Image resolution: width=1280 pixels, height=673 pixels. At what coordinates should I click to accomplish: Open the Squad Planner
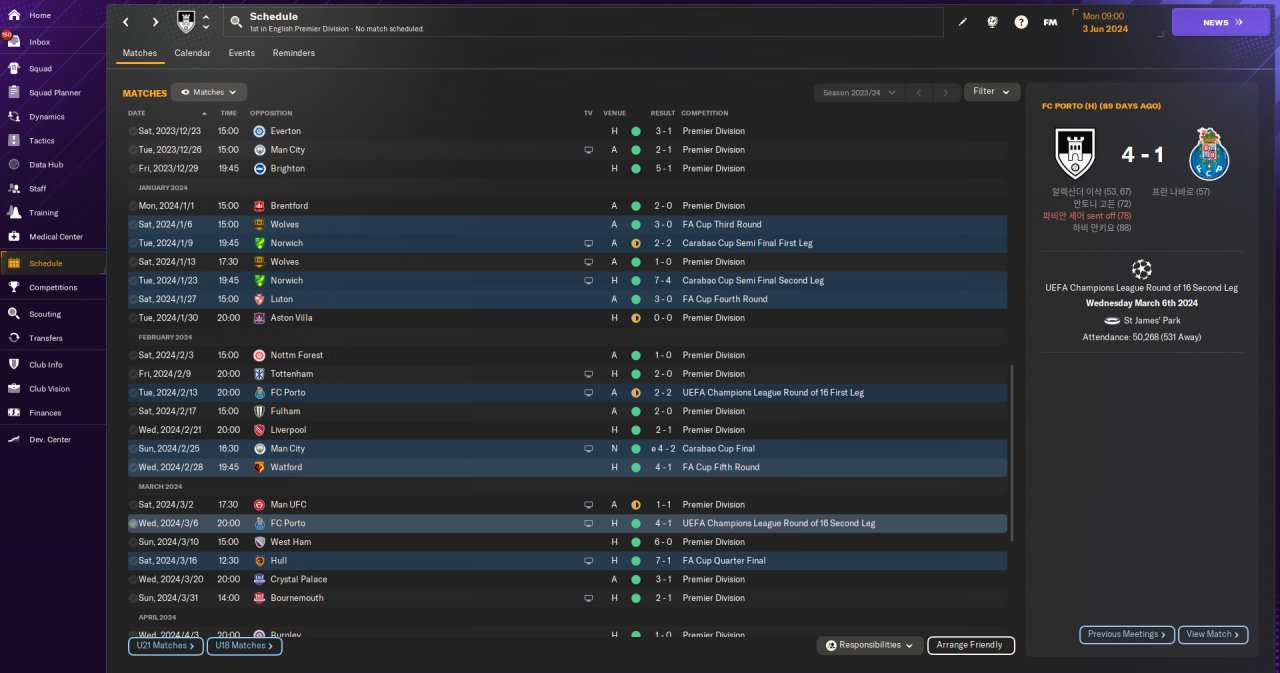(52, 93)
